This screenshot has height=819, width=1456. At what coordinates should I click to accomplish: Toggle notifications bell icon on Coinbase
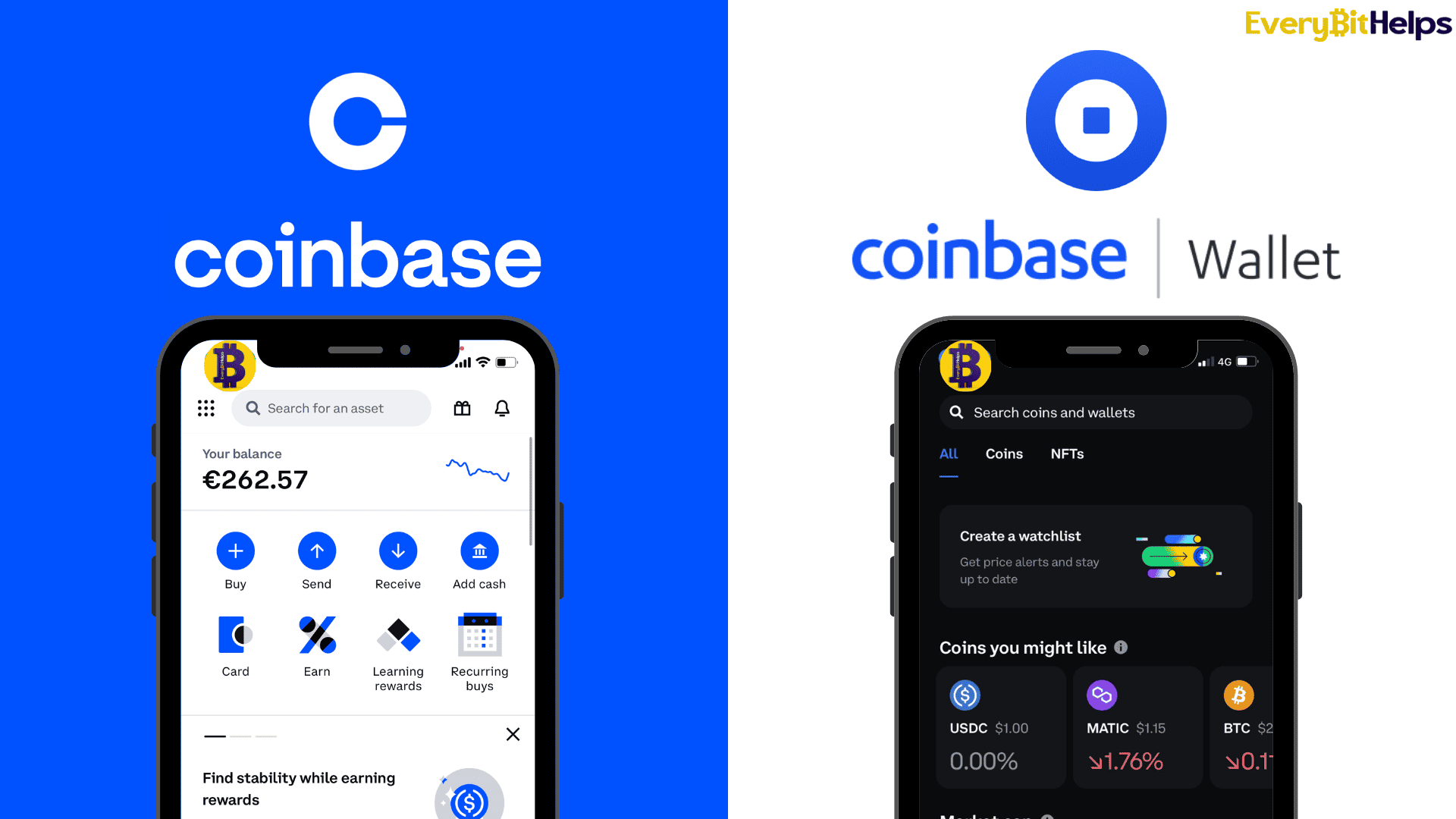501,408
